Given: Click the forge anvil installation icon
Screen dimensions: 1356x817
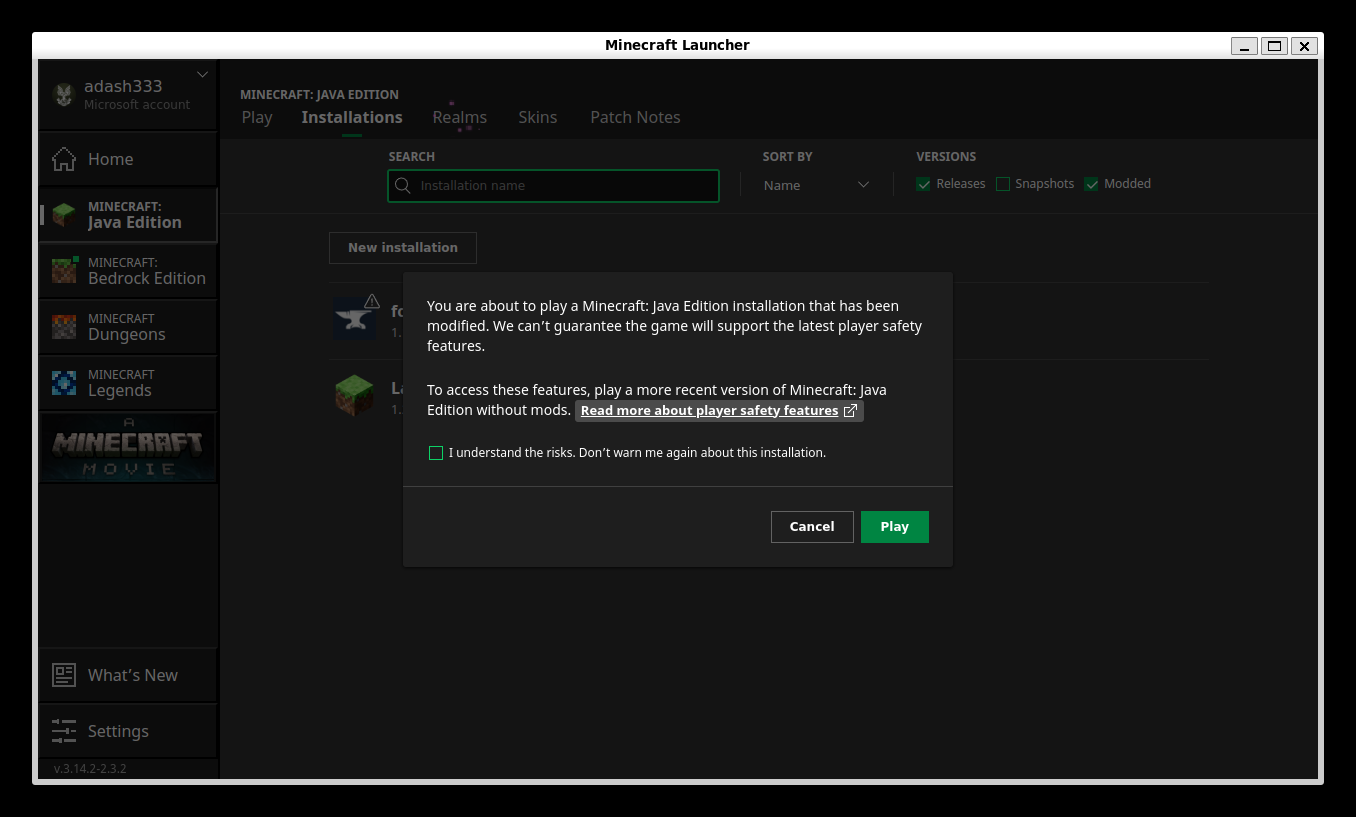Looking at the screenshot, I should click(x=354, y=319).
